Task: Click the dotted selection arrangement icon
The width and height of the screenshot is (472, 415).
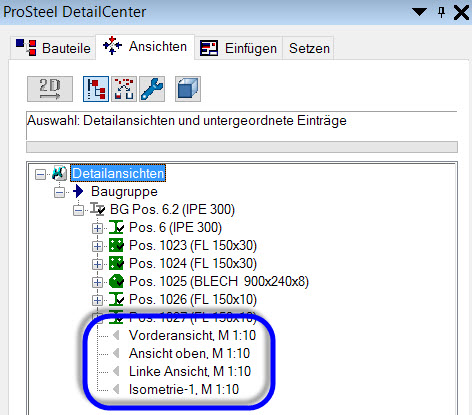Action: [x=124, y=89]
